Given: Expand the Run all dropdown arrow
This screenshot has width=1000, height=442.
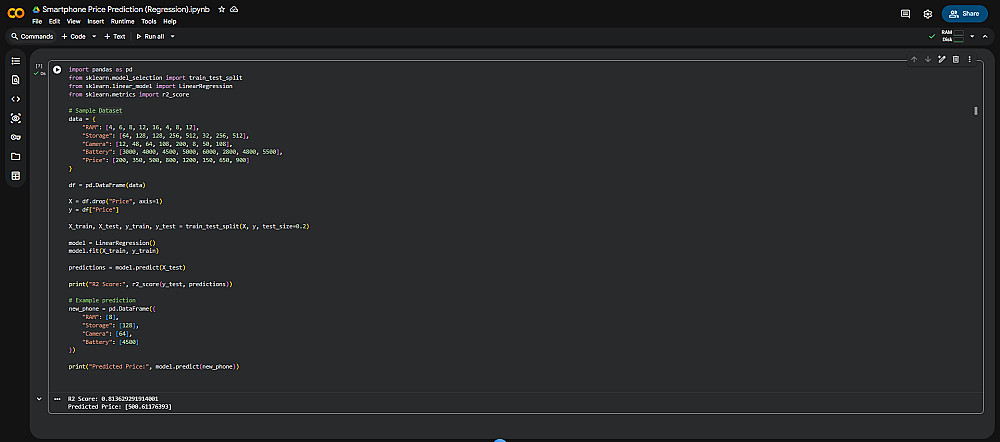Looking at the screenshot, I should tap(172, 36).
